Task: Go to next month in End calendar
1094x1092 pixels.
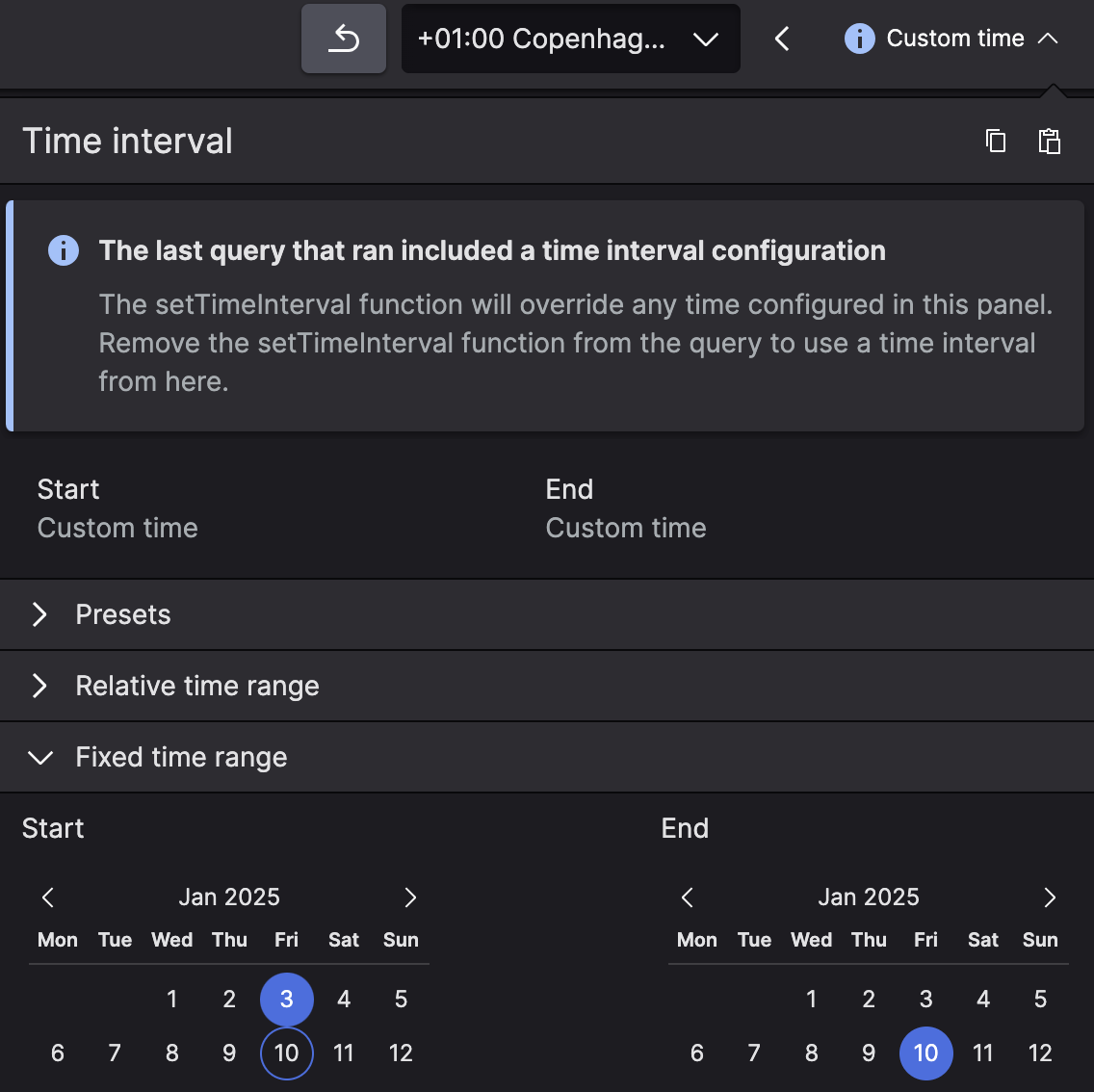Action: click(x=1050, y=897)
